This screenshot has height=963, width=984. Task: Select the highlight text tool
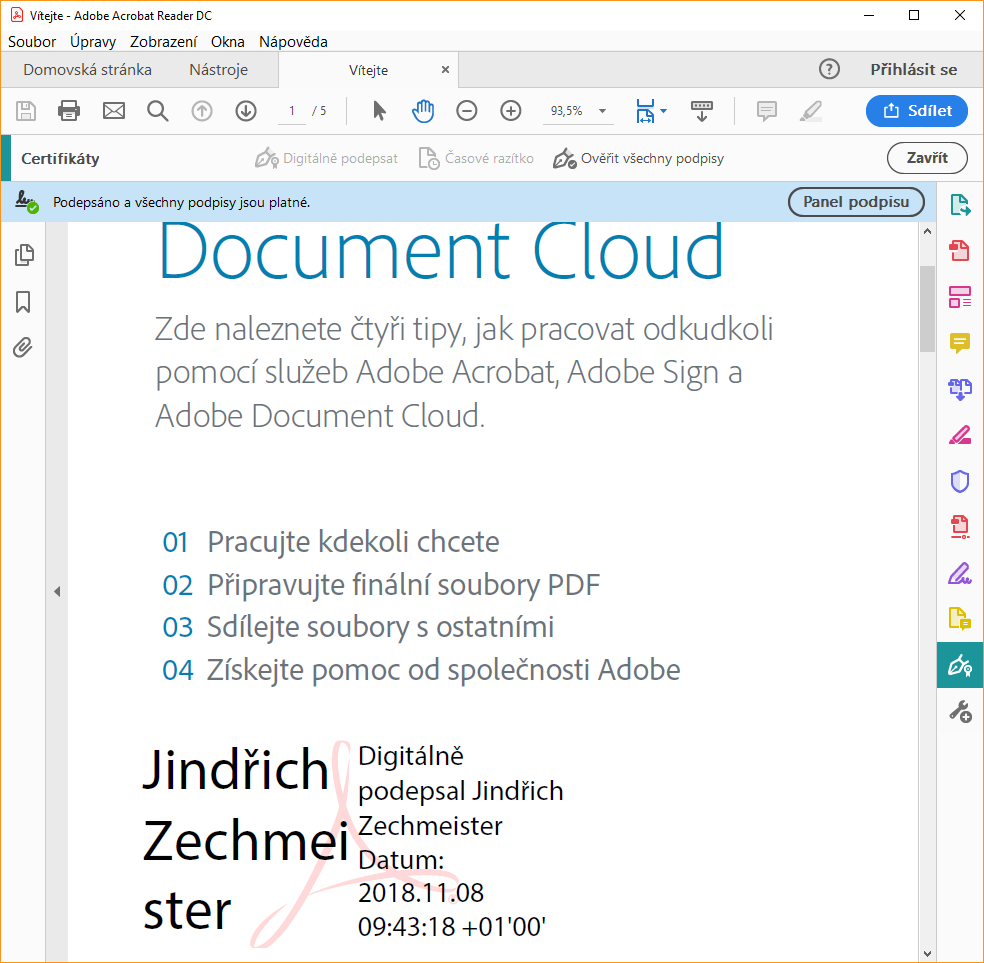click(x=811, y=111)
